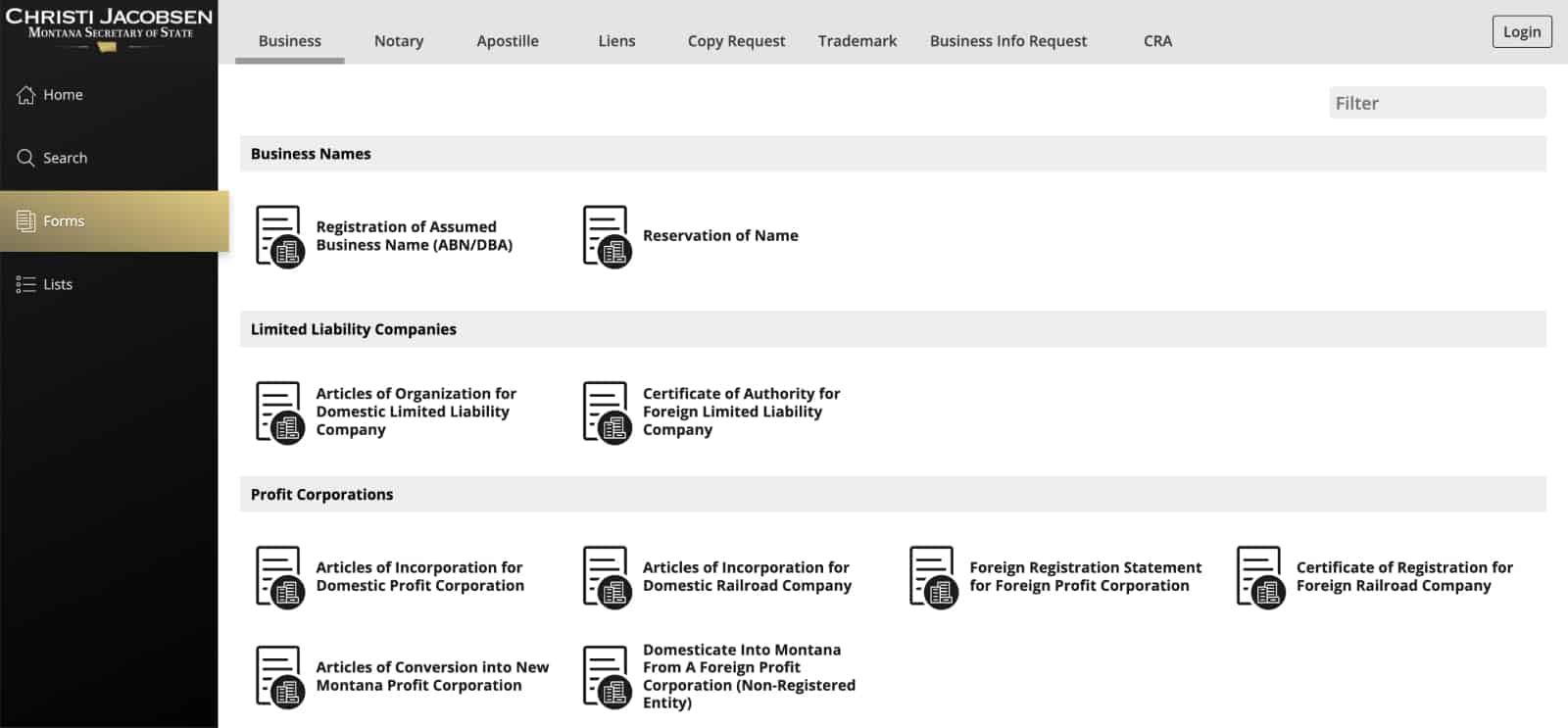The height and width of the screenshot is (728, 1568).
Task: Click icon for Articles of Organization Domestic LLC
Action: point(279,413)
